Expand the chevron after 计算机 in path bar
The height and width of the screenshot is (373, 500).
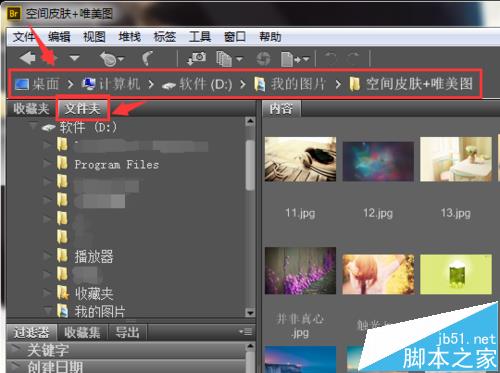coord(151,84)
